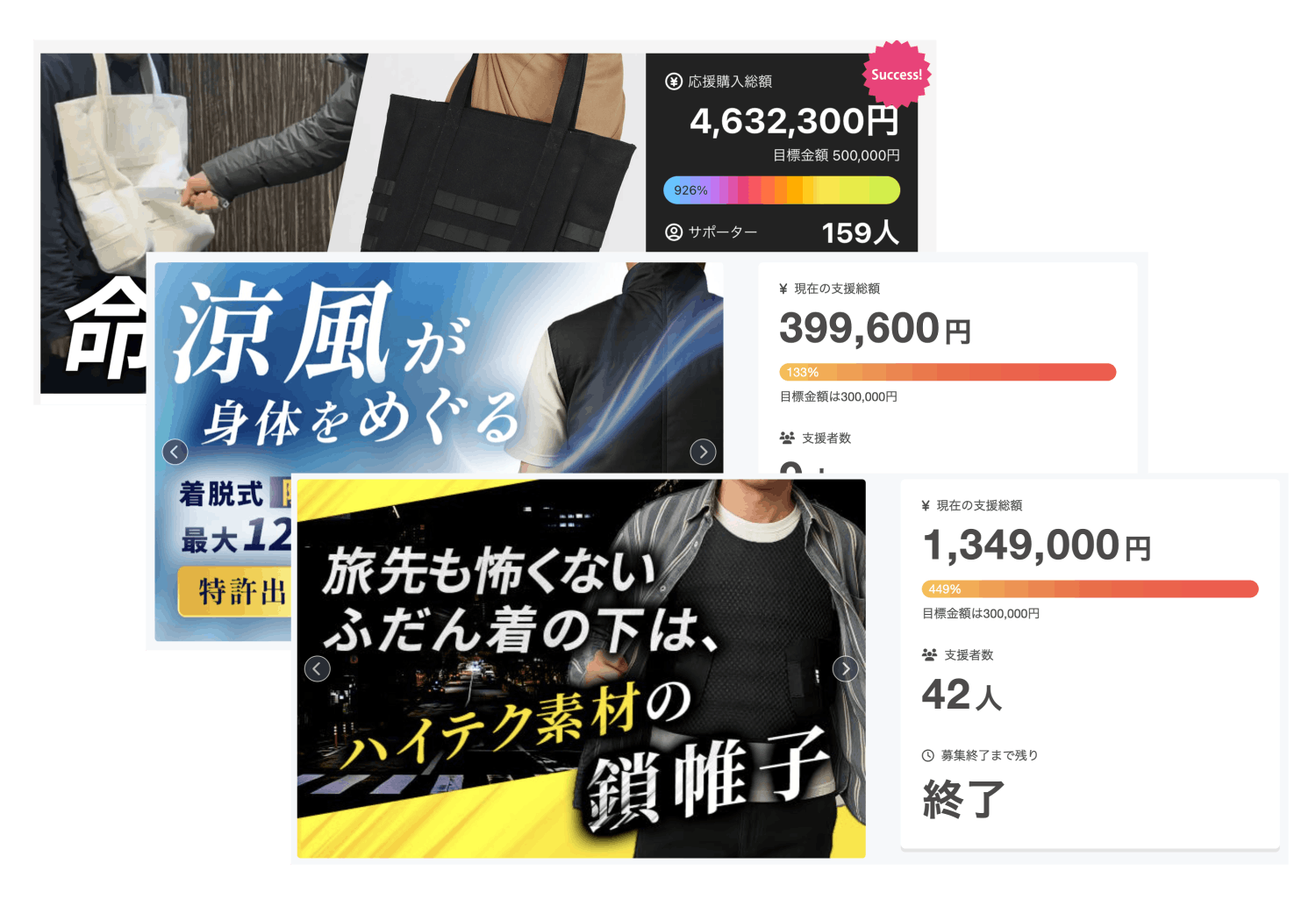The width and height of the screenshot is (1316, 899).
Task: Click the supporter person icon by サポーター
Action: [674, 232]
